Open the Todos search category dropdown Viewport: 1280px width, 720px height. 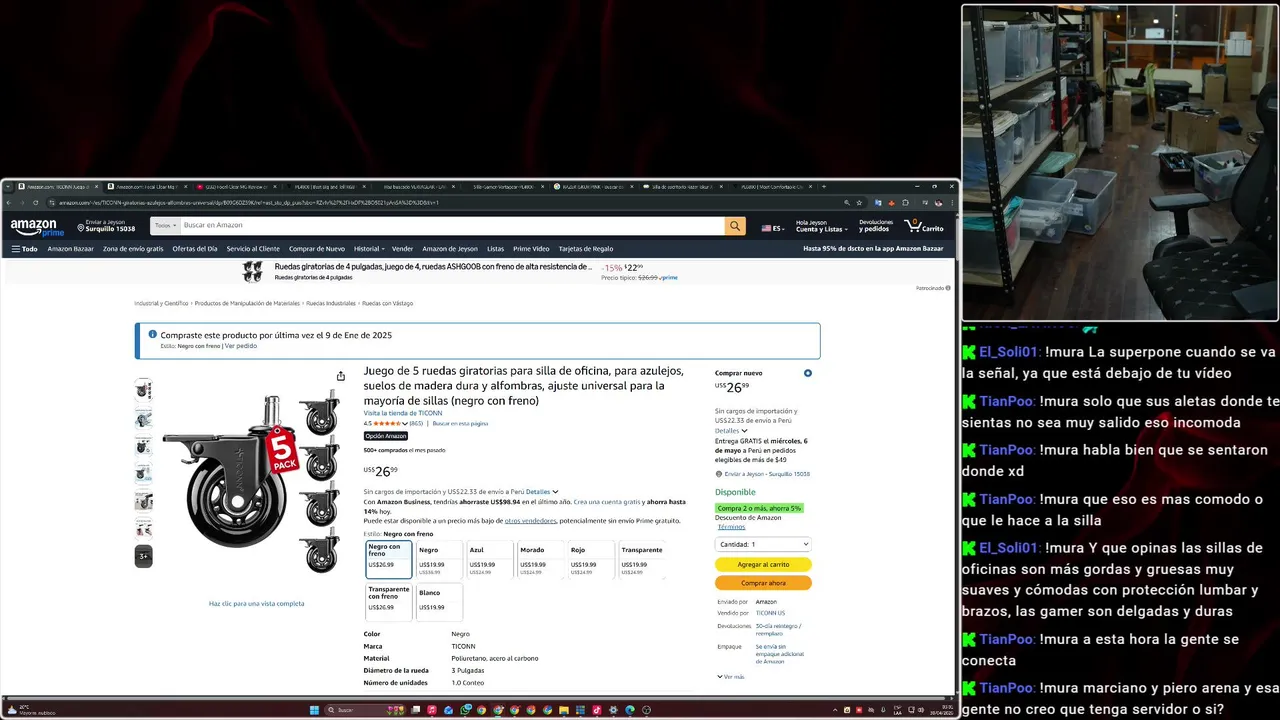[165, 226]
